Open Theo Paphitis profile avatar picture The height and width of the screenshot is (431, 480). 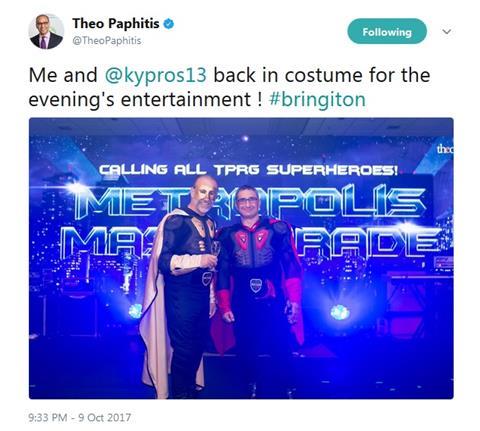[46, 32]
